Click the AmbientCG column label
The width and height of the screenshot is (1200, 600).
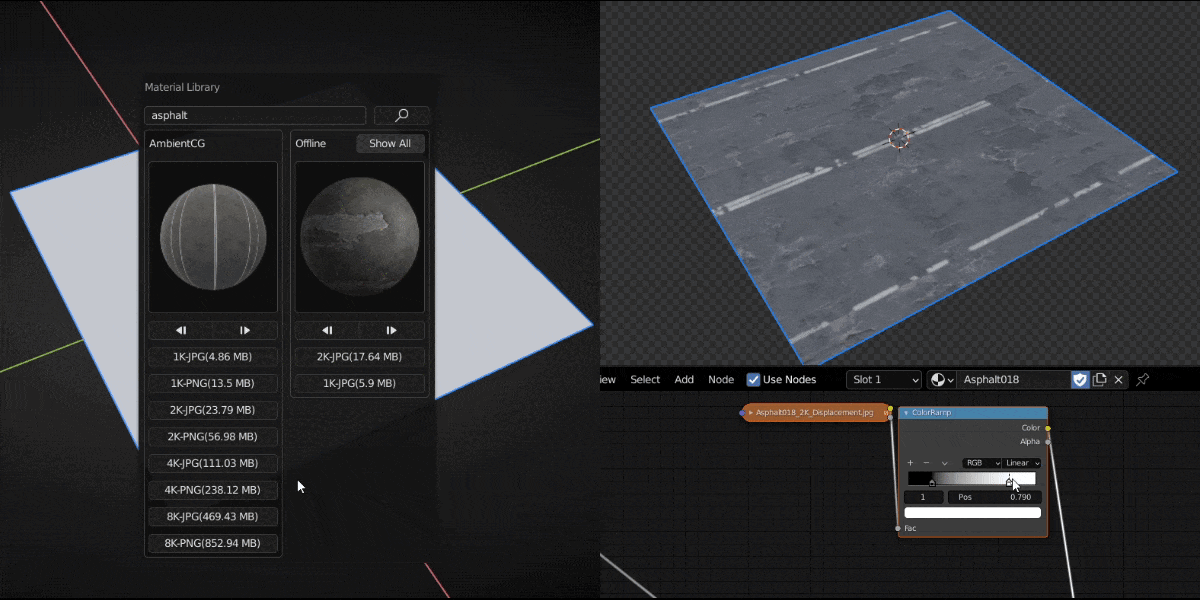tap(177, 144)
